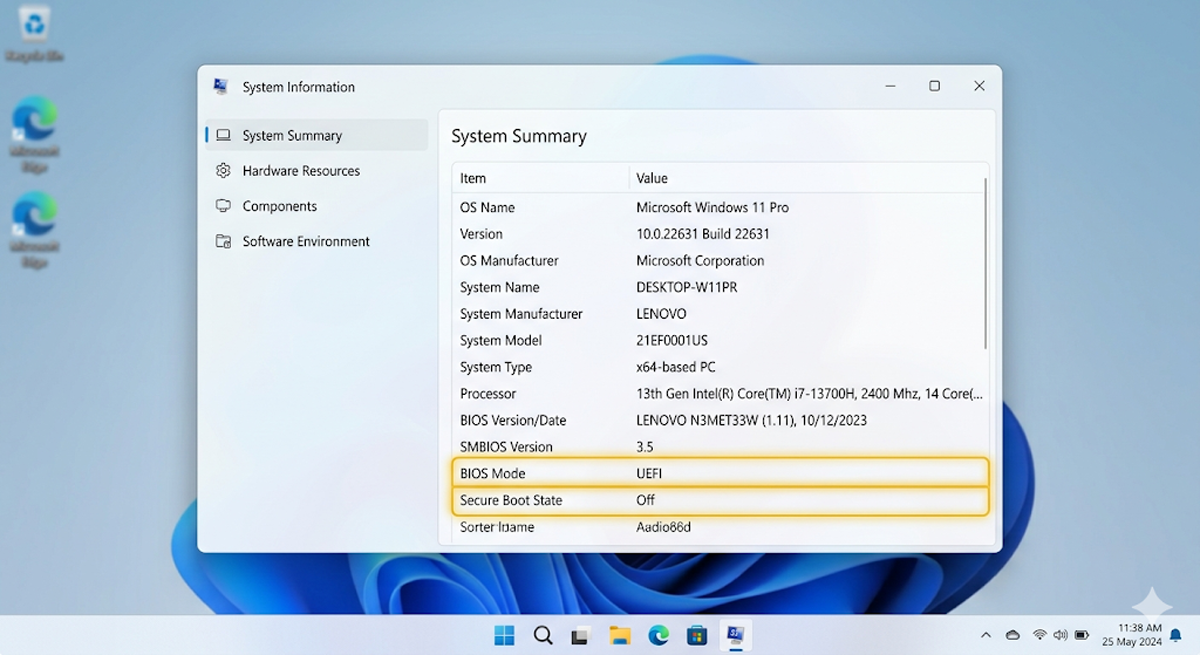Select the value Microsoft Corporation
1200x655 pixels.
(x=700, y=261)
